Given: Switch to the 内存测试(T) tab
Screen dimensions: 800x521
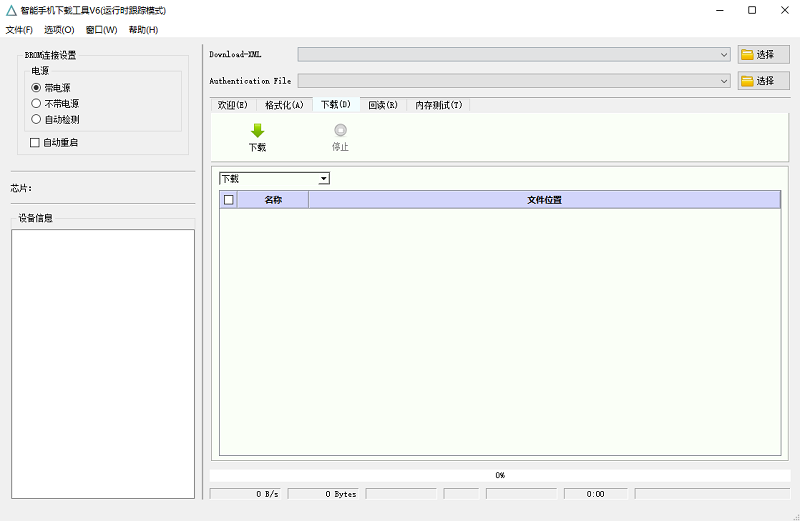Looking at the screenshot, I should click(x=439, y=105).
